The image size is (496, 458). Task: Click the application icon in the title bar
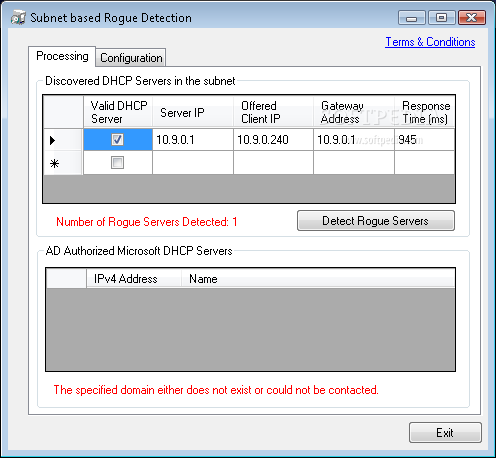tap(18, 17)
